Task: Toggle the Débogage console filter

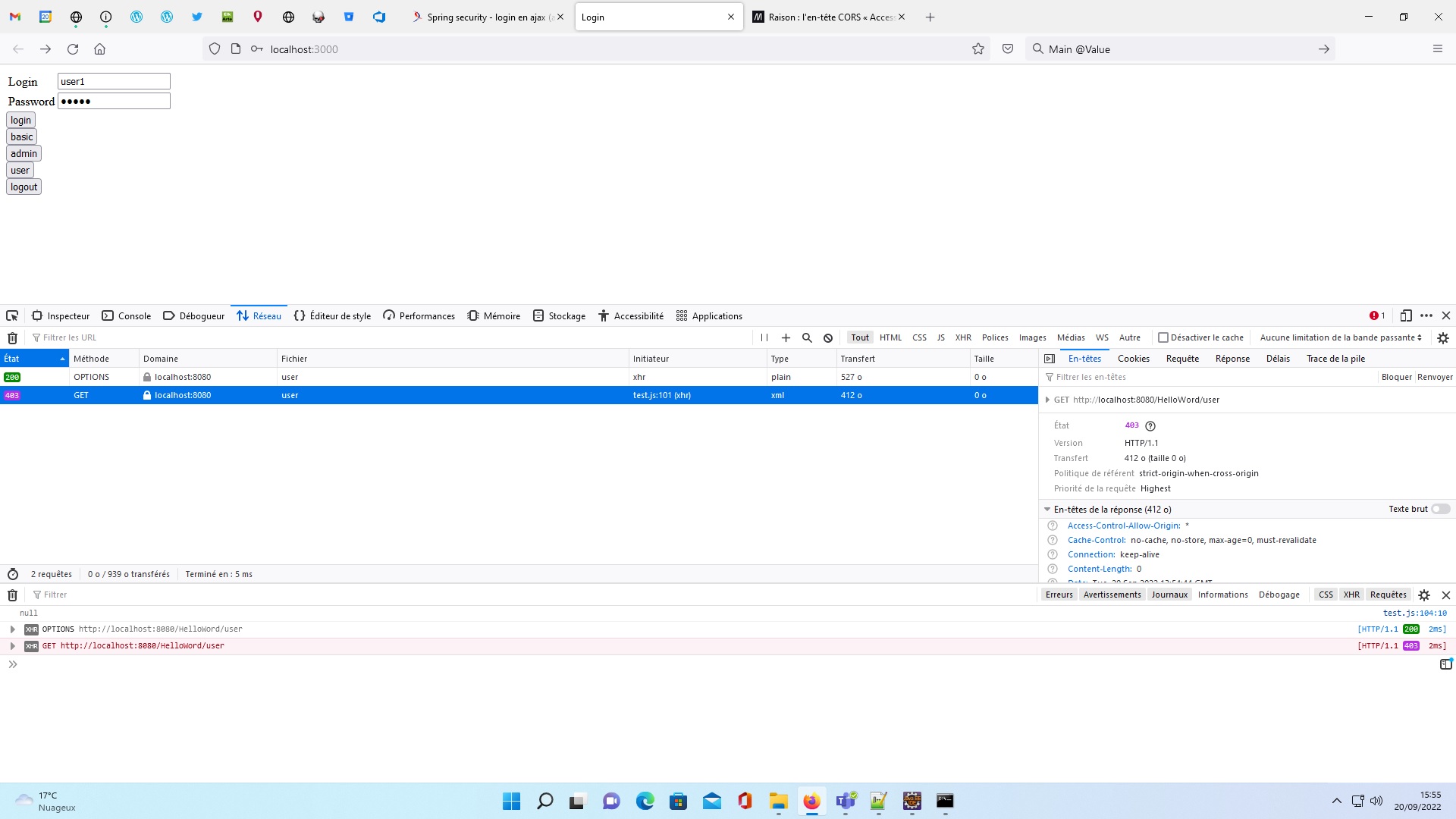Action: click(1279, 595)
